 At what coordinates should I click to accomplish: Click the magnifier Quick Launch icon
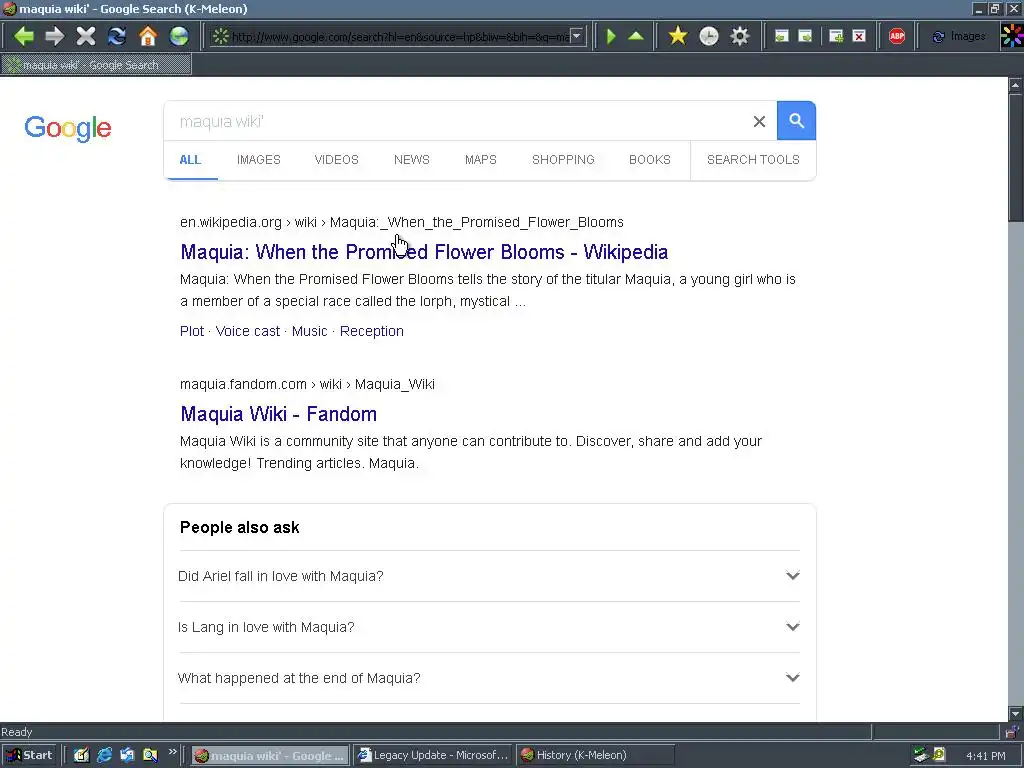[x=150, y=756]
